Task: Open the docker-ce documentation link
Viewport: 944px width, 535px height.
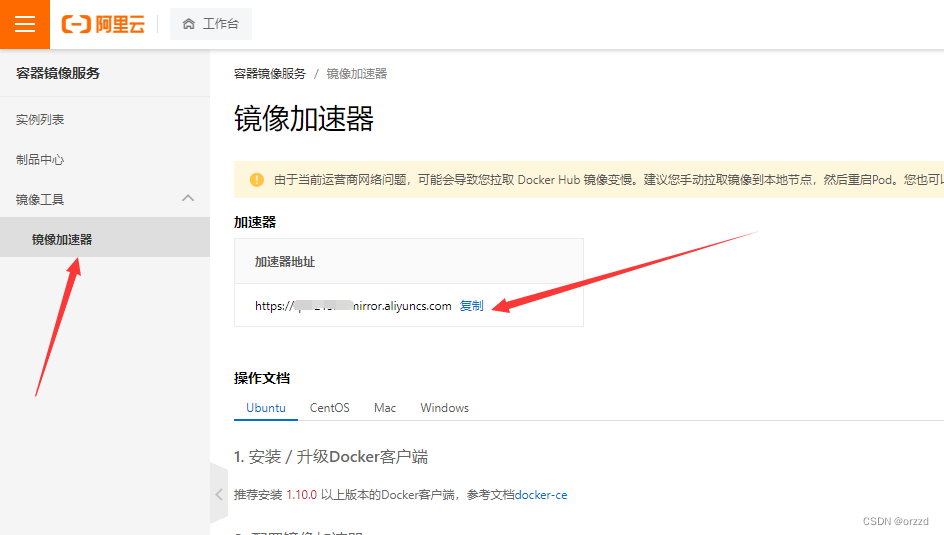Action: pos(541,495)
